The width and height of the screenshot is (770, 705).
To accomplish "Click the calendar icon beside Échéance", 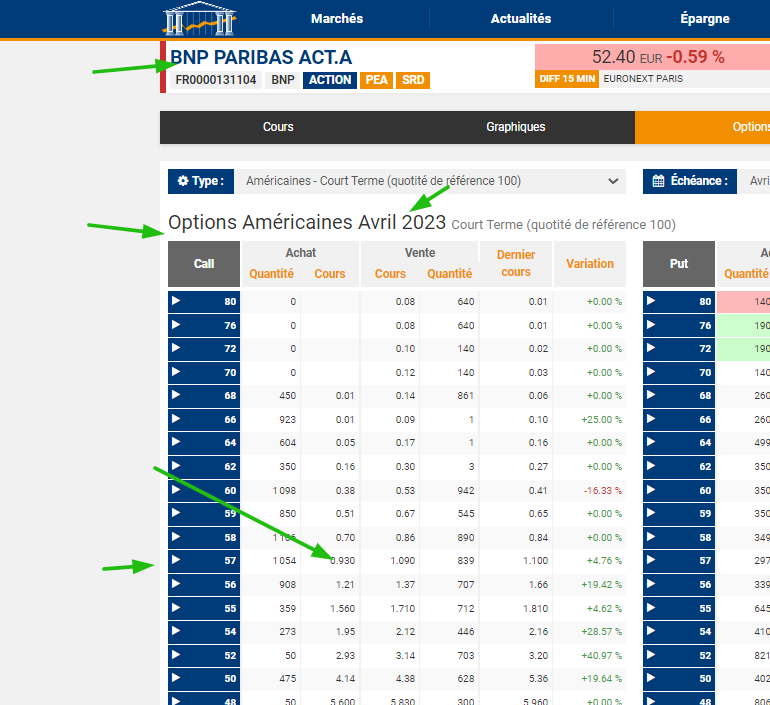I will pyautogui.click(x=658, y=181).
